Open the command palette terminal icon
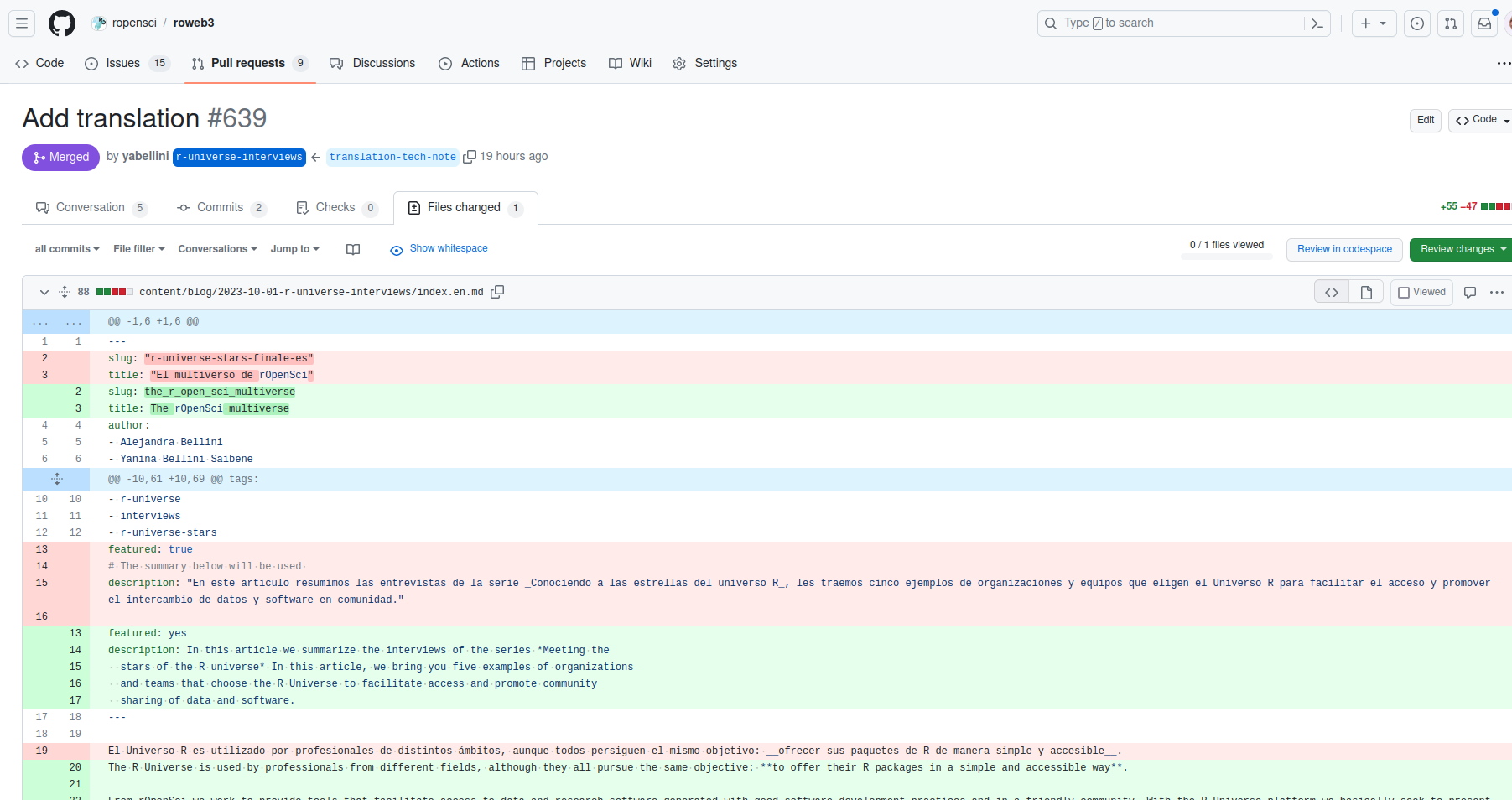The height and width of the screenshot is (800, 1512). pos(1317,23)
